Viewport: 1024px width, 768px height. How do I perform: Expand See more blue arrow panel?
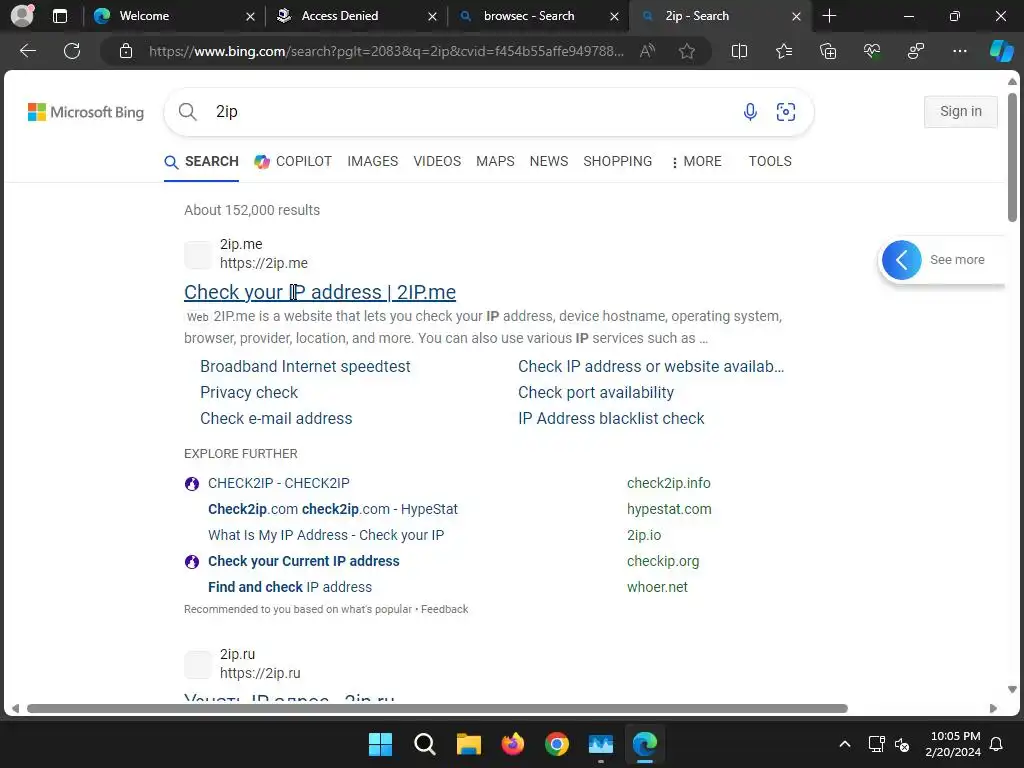click(x=901, y=260)
